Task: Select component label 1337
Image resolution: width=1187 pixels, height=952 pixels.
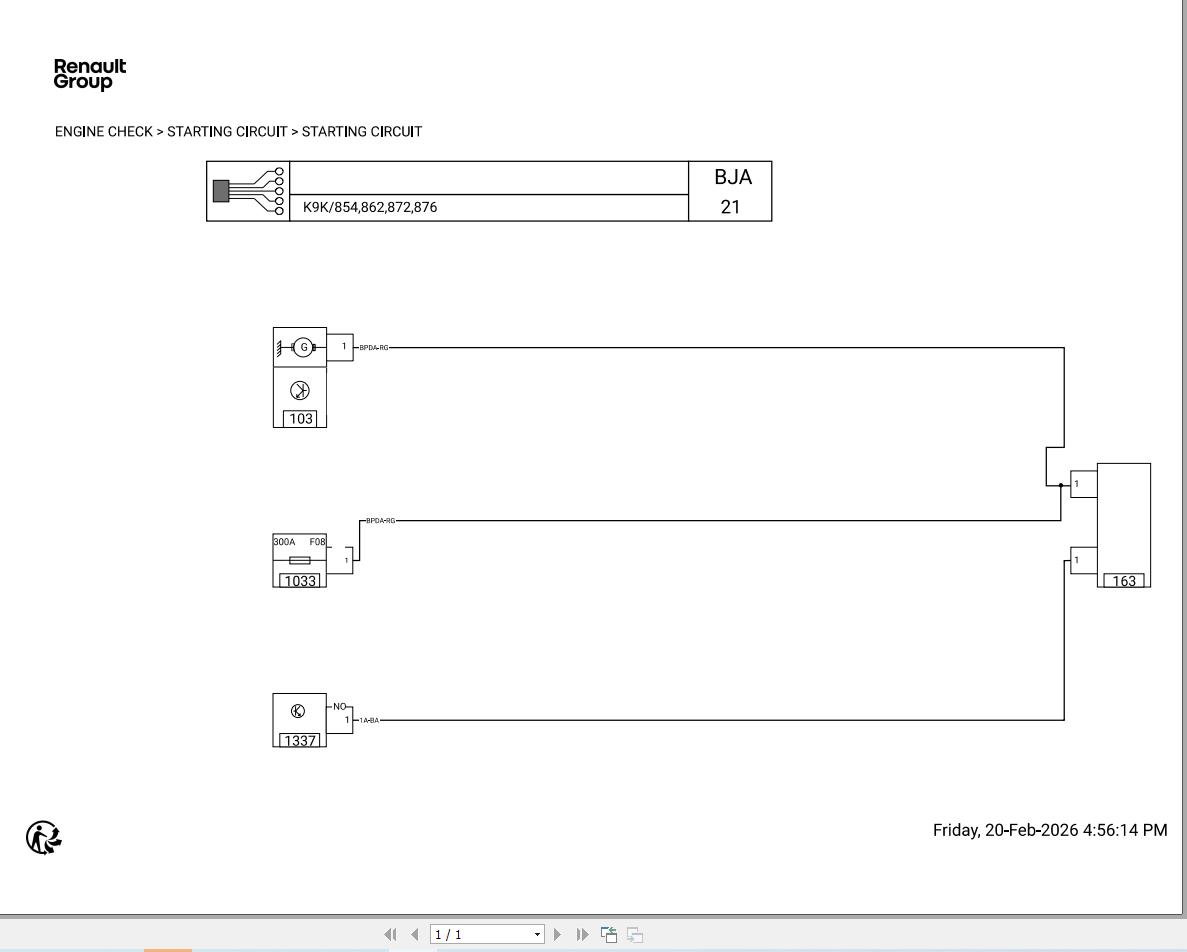Action: [x=300, y=740]
